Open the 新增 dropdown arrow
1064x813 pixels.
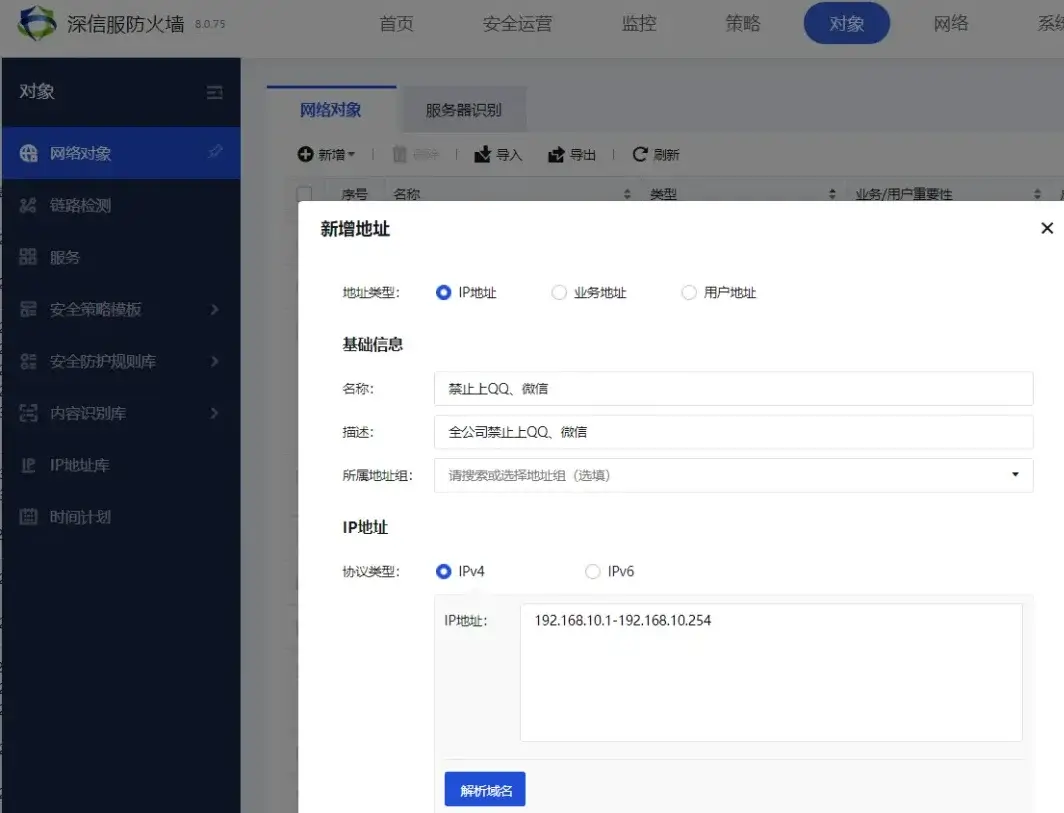352,155
